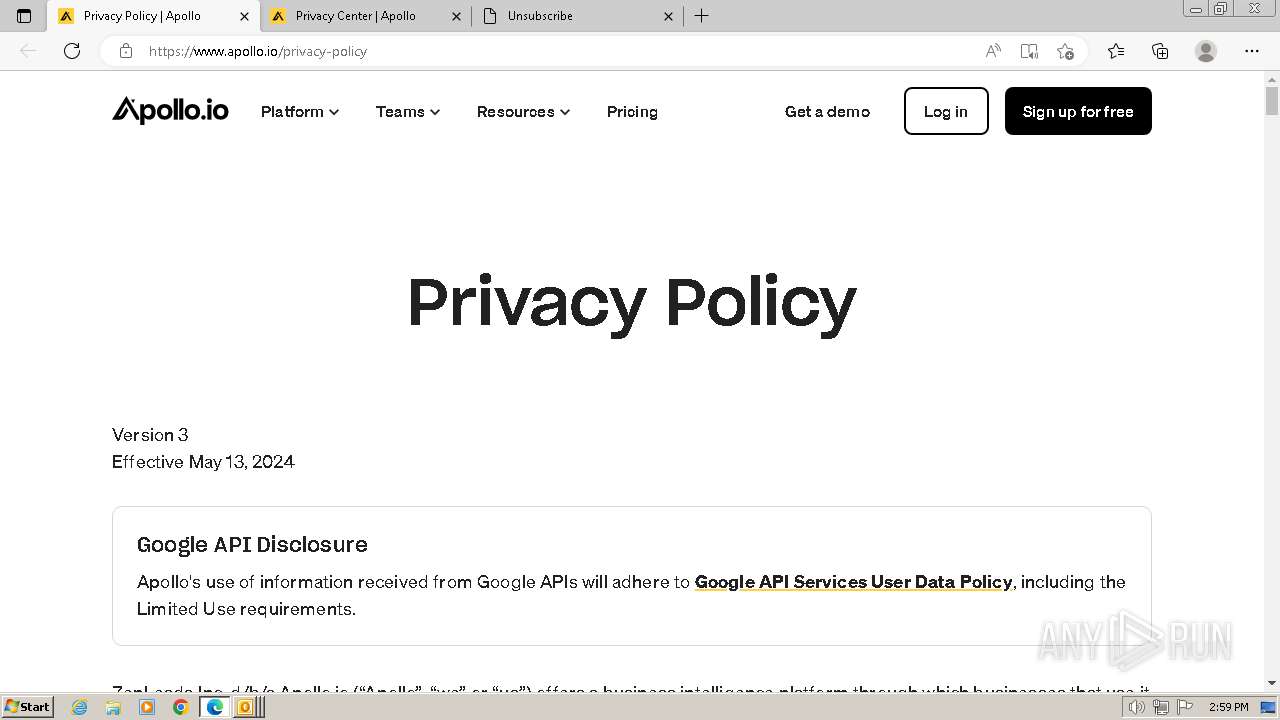The height and width of the screenshot is (720, 1280).
Task: Open the Pricing page
Action: pos(632,111)
